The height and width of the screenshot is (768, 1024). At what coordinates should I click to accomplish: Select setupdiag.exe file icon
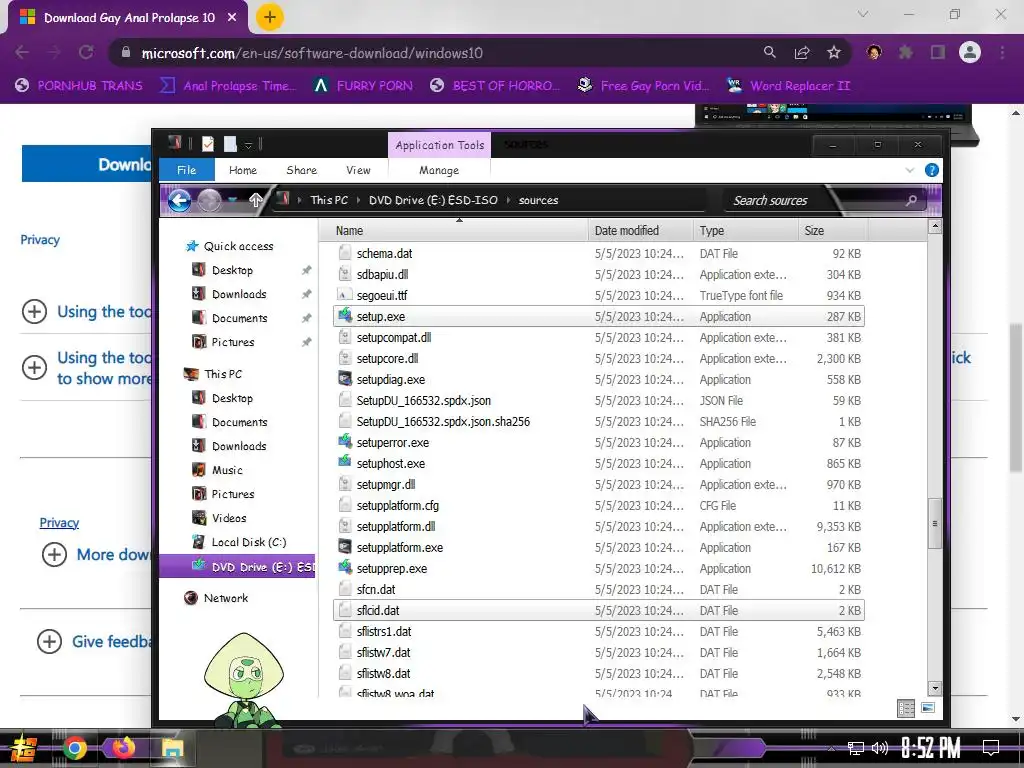pos(345,379)
